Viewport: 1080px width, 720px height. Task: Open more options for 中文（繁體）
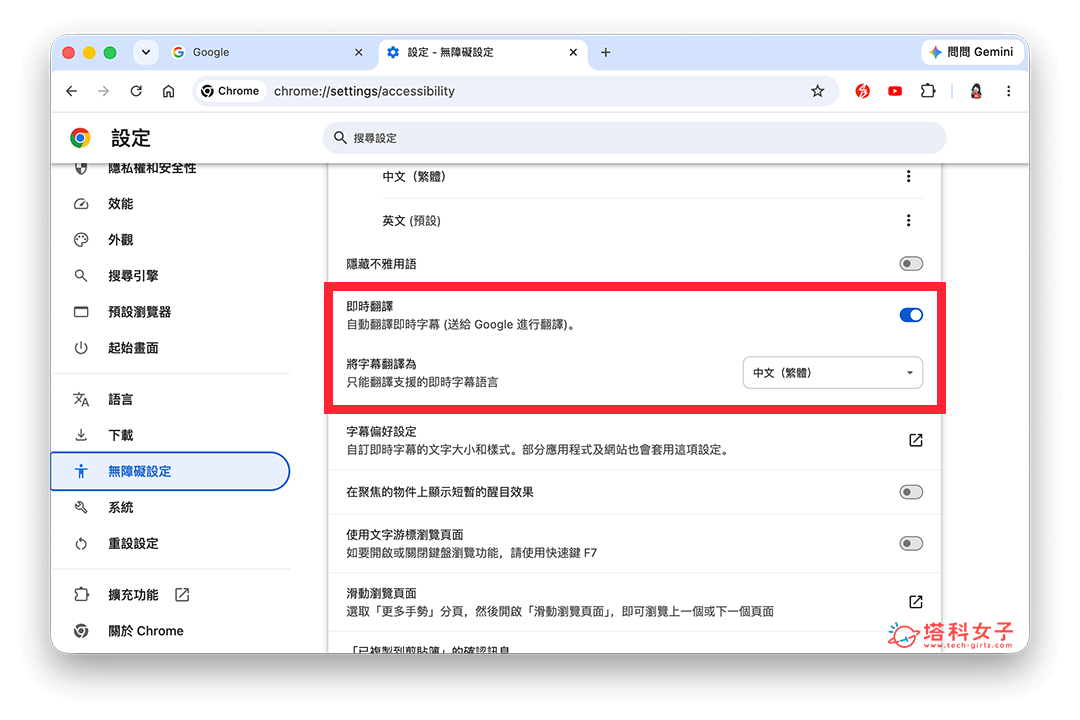[908, 176]
